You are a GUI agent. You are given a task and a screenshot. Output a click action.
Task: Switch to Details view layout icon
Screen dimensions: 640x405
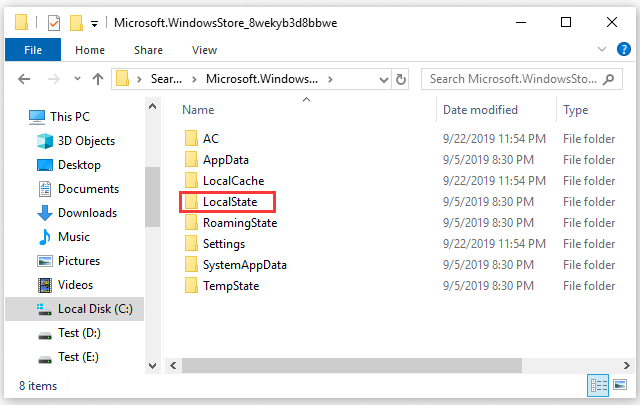[x=598, y=385]
